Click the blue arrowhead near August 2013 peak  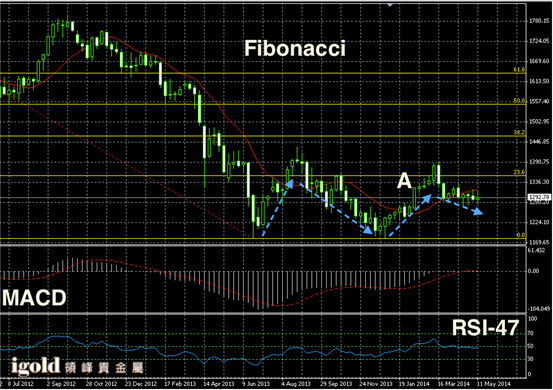pyautogui.click(x=289, y=184)
